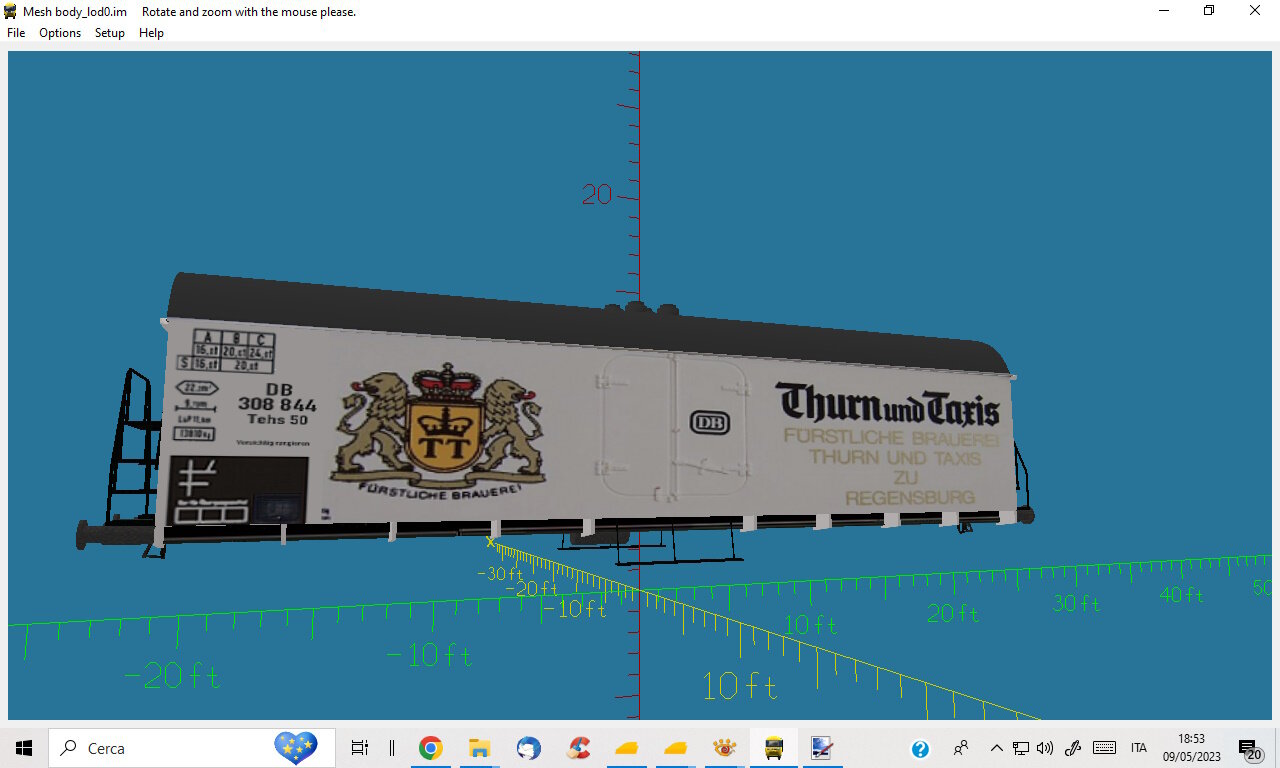Open the Windows Start menu
This screenshot has height=768, width=1280.
click(x=24, y=748)
